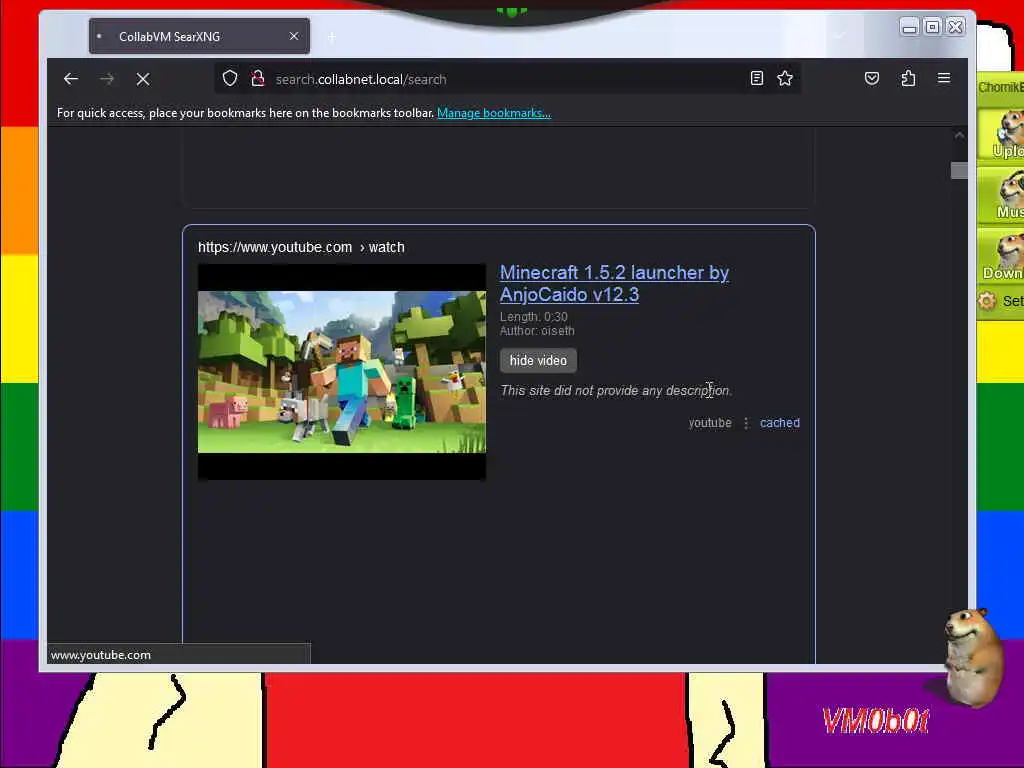Minimize the browser window
Screen dimensions: 1024x768
909,27
